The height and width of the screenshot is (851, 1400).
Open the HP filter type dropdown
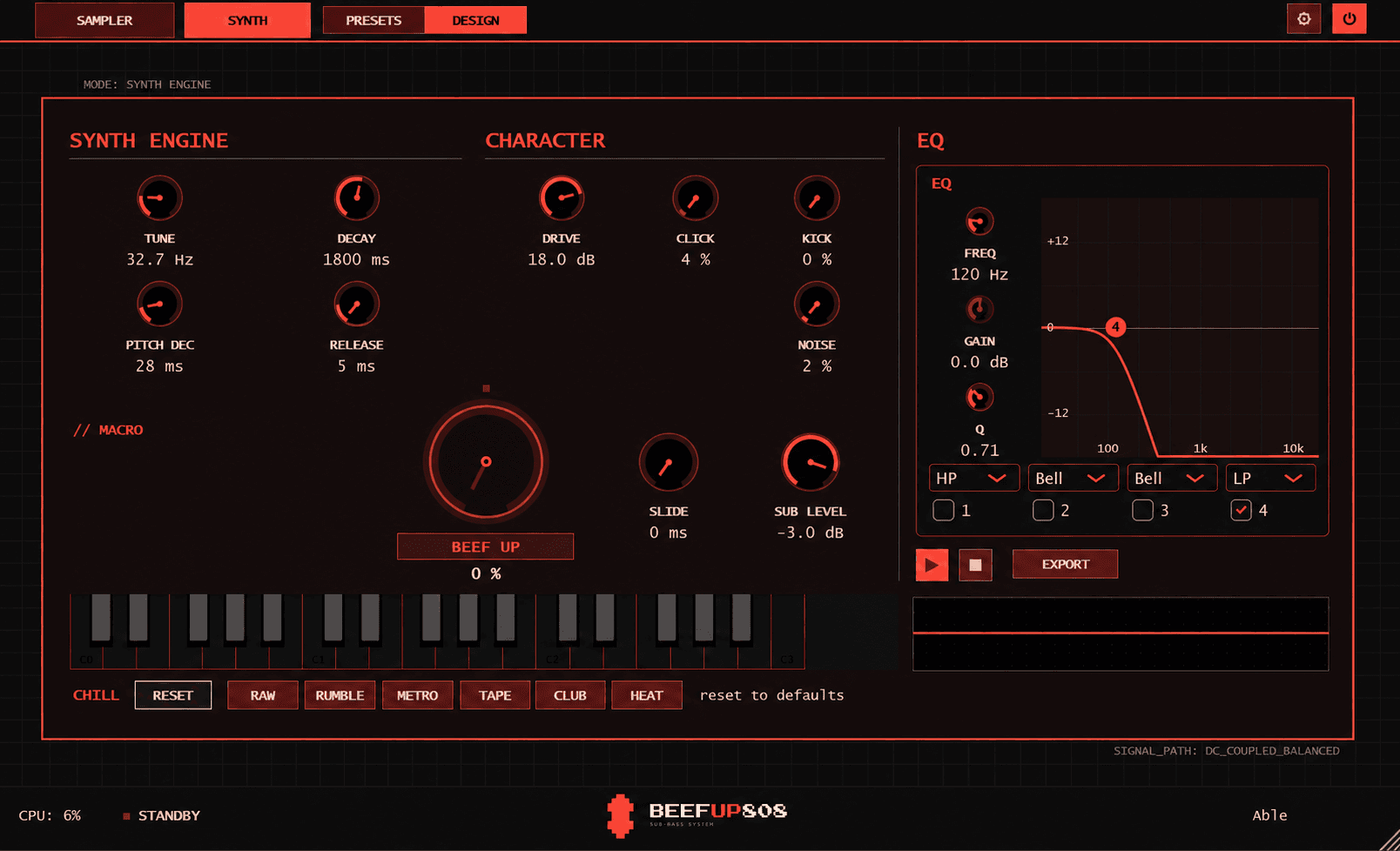click(973, 479)
